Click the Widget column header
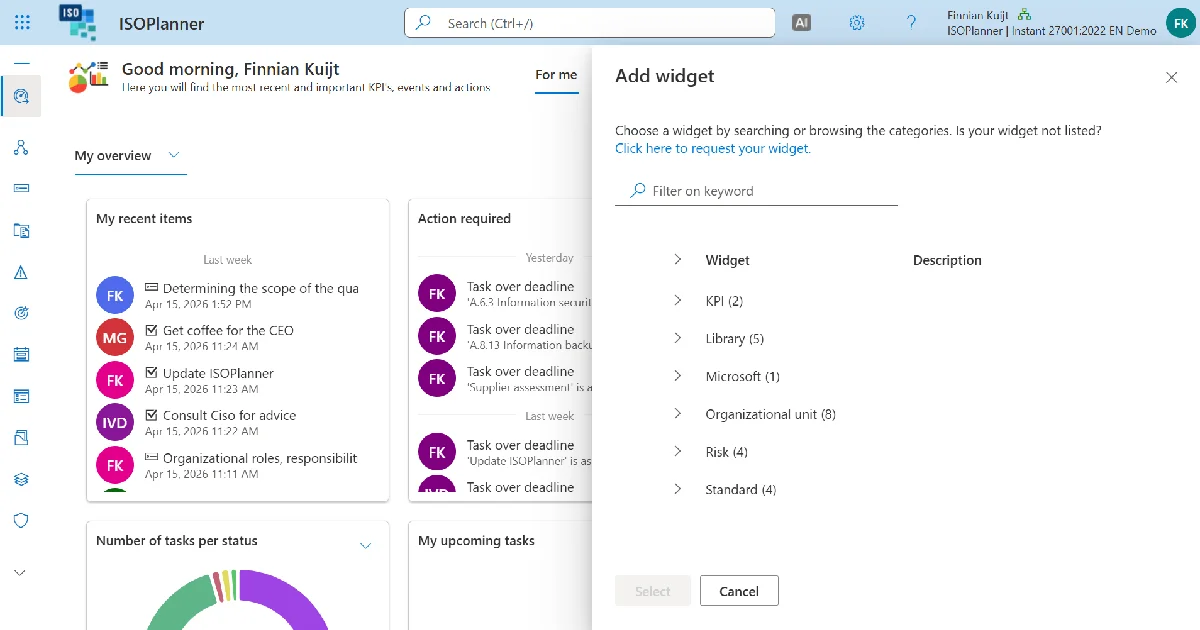The width and height of the screenshot is (1200, 630). click(x=727, y=260)
